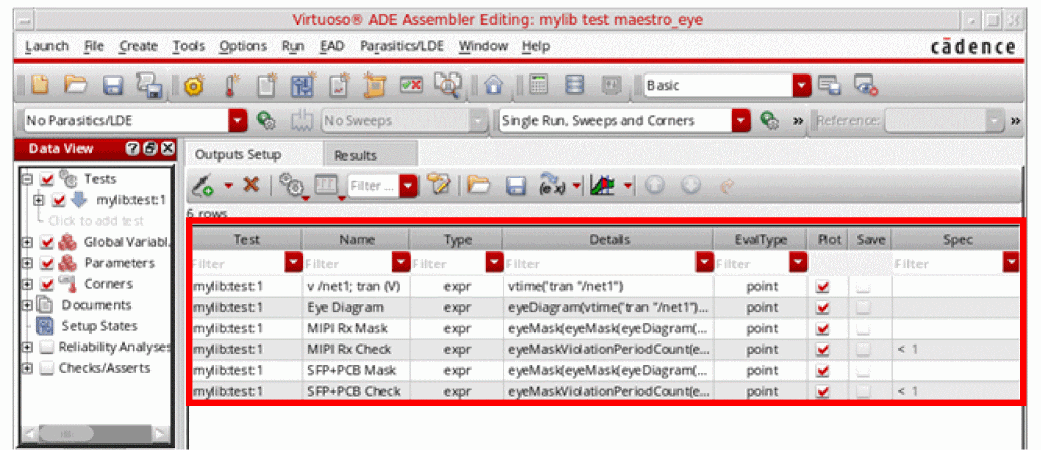Click the help question mark in Data View
The width and height of the screenshot is (1041, 450).
click(133, 149)
